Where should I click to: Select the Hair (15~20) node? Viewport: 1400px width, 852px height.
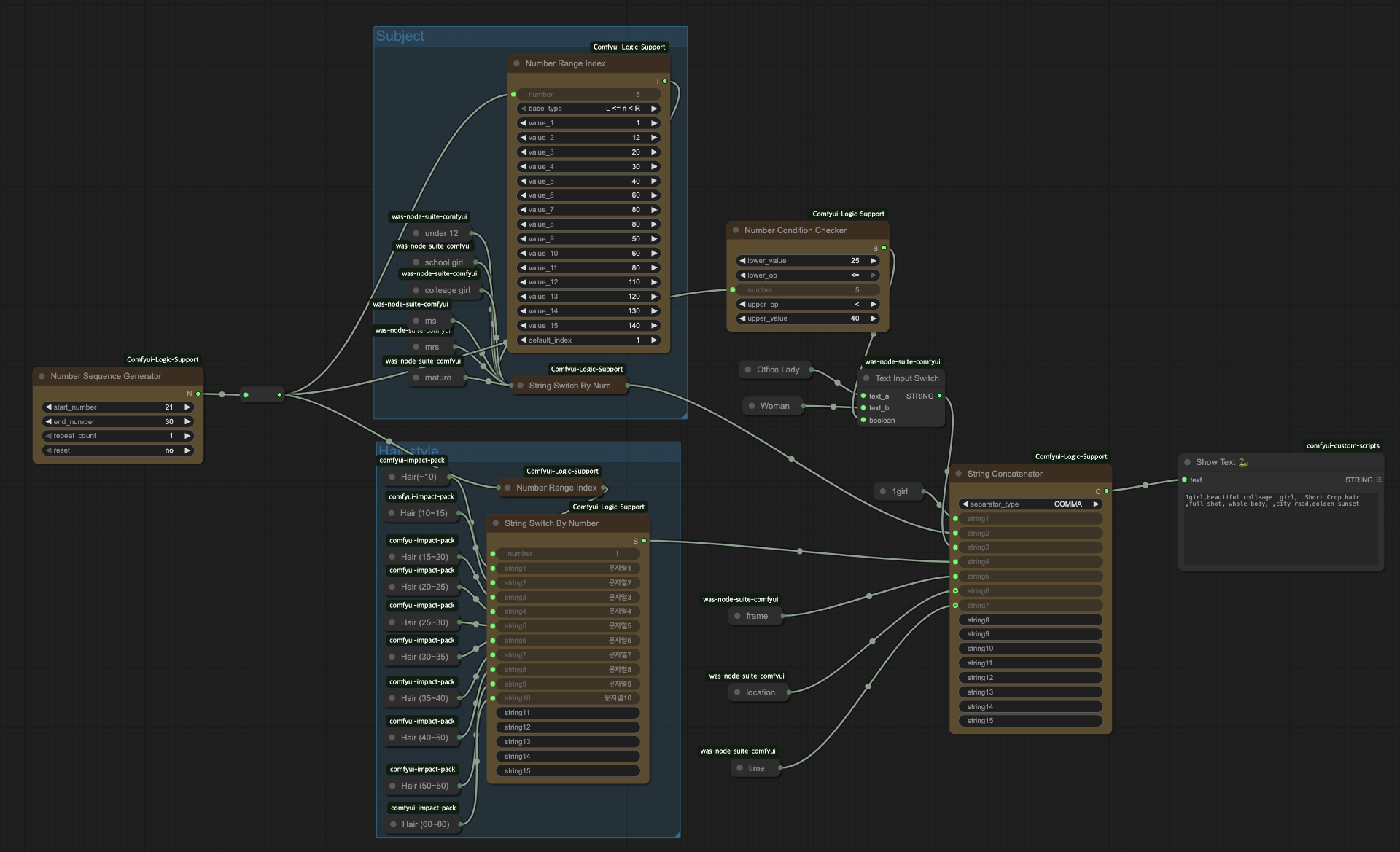[x=424, y=557]
